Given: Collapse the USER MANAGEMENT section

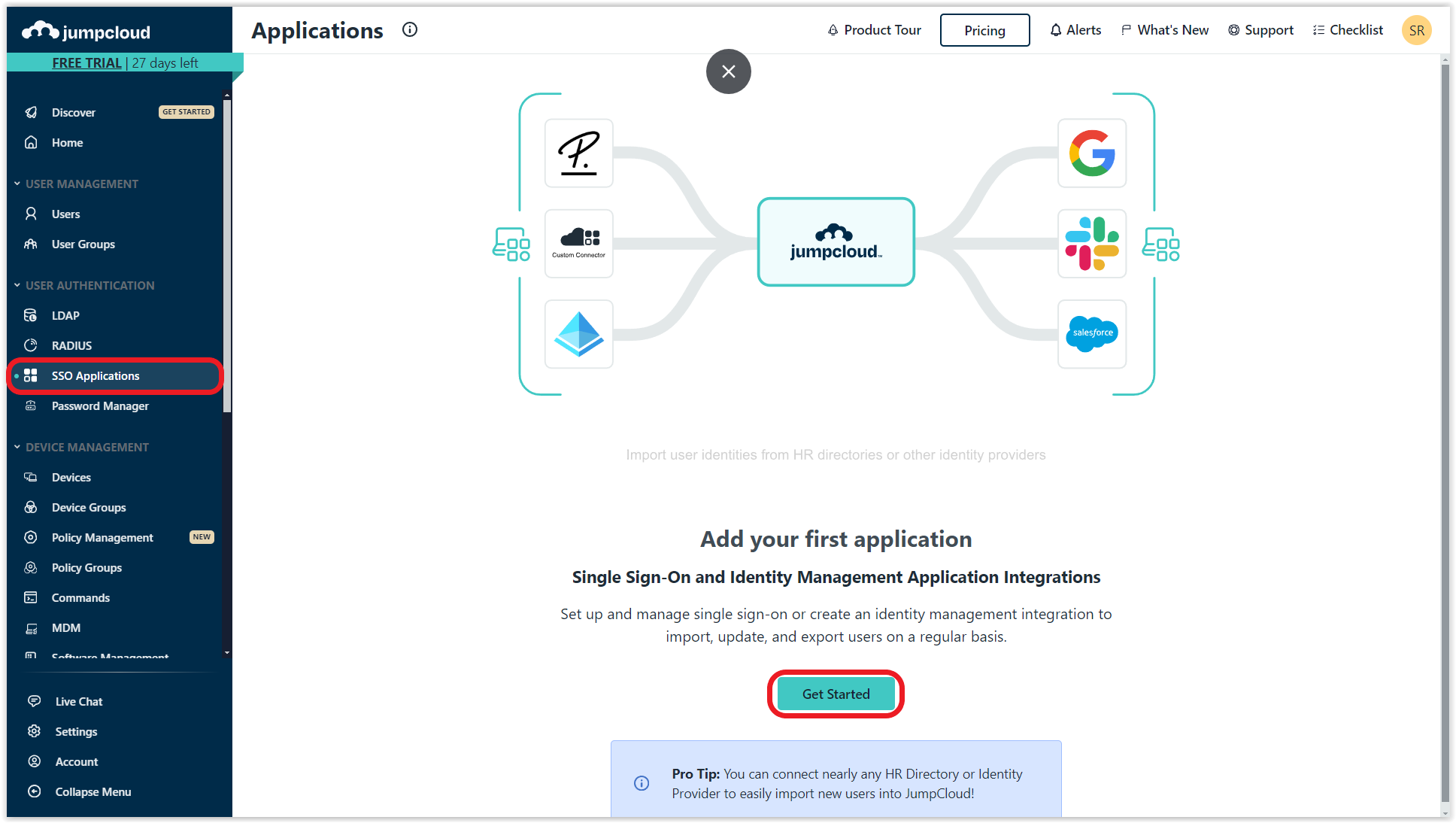Looking at the screenshot, I should point(17,184).
